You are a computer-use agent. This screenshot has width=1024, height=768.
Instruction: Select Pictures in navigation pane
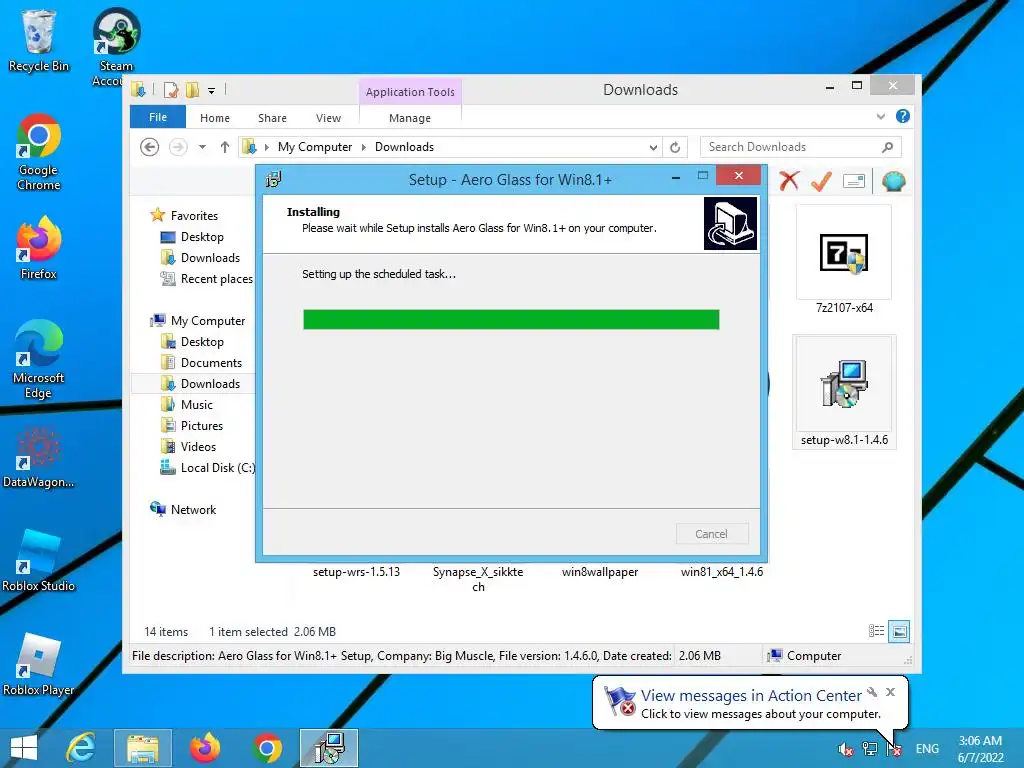click(x=202, y=425)
